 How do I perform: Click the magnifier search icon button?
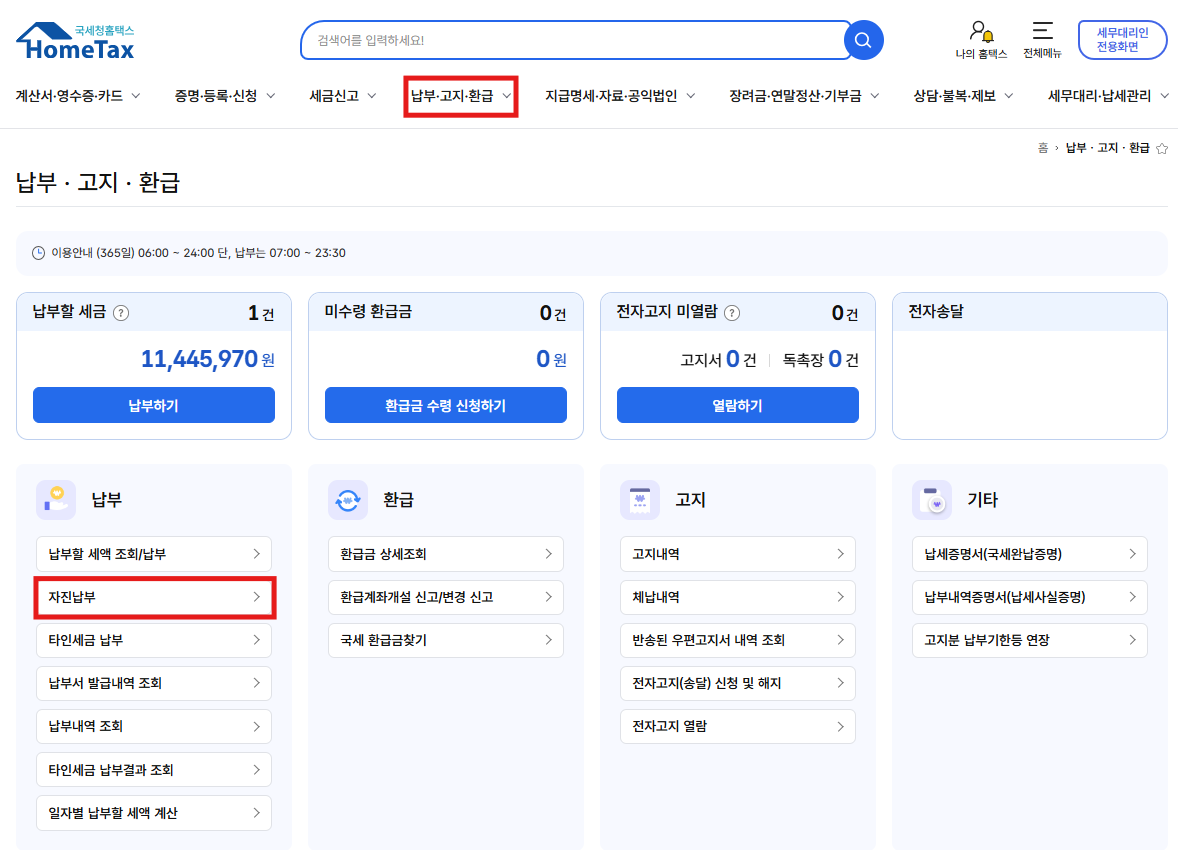[x=863, y=40]
